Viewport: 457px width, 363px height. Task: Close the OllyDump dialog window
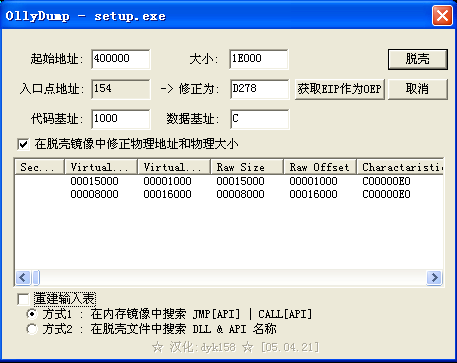(442, 16)
